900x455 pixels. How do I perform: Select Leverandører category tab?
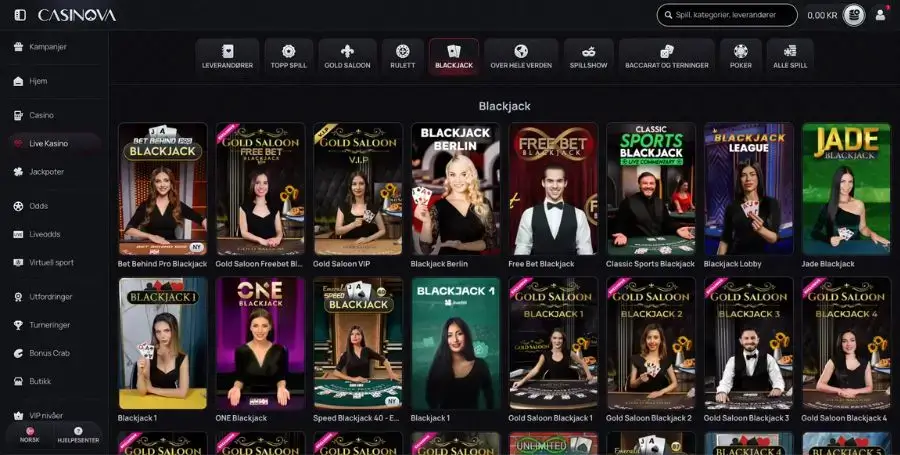(227, 57)
